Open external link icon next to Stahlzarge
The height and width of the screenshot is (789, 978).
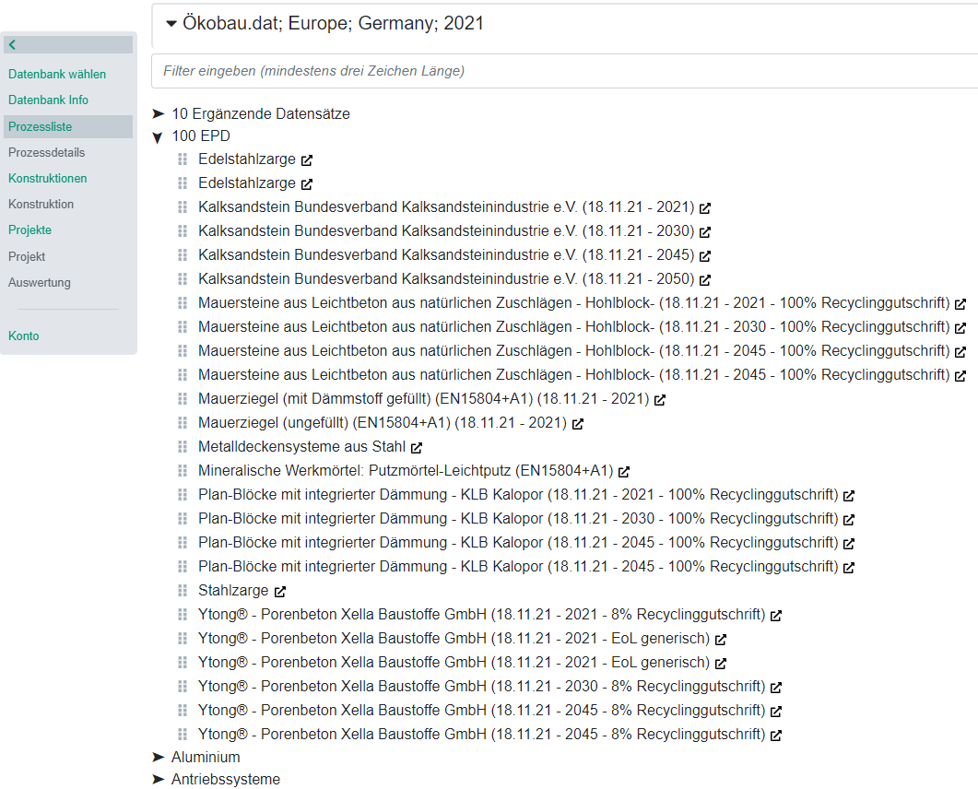(280, 591)
